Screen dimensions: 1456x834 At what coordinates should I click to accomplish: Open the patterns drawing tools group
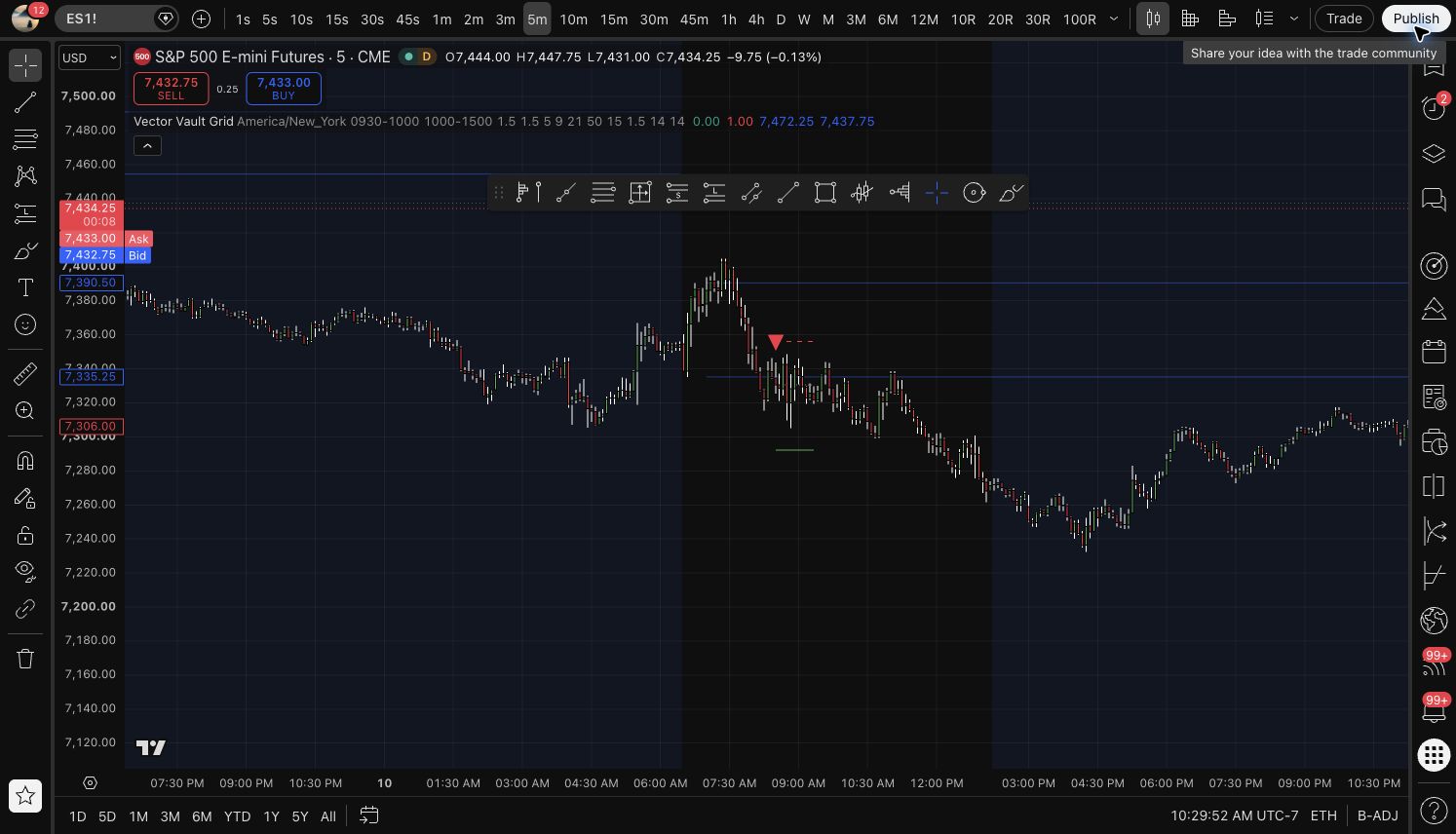25,176
